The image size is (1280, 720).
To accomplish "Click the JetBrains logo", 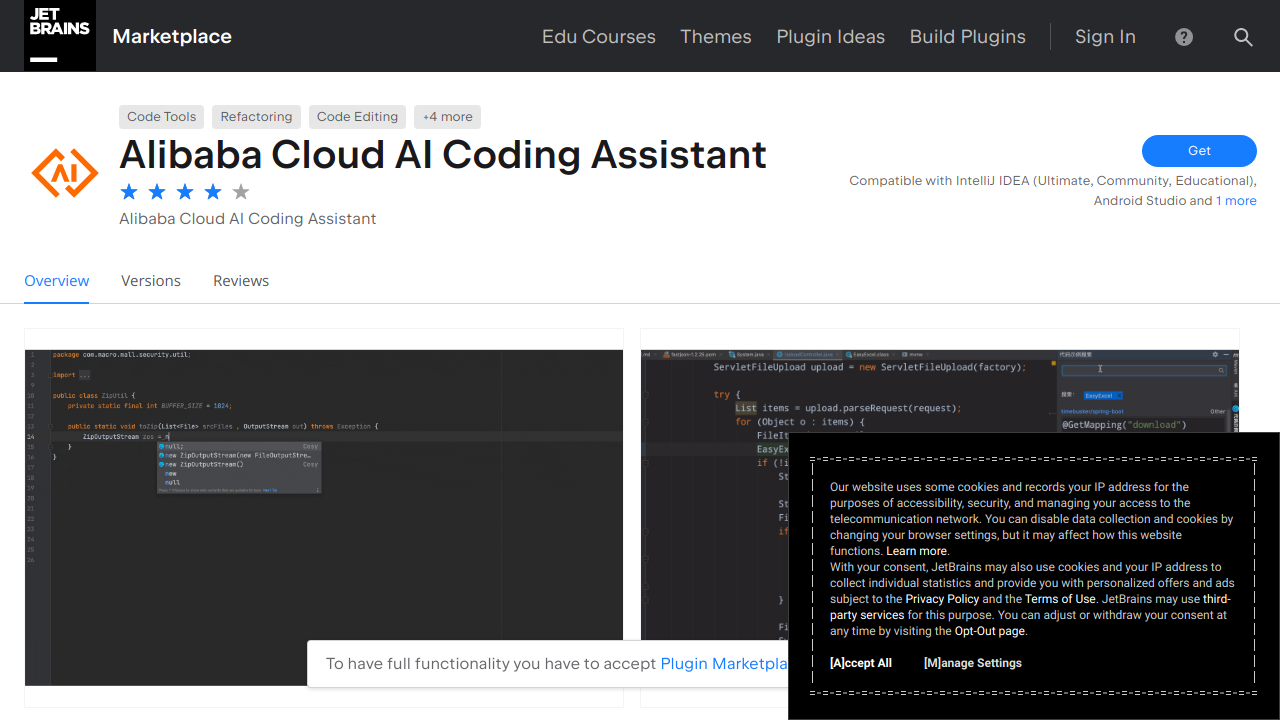I will pos(60,36).
